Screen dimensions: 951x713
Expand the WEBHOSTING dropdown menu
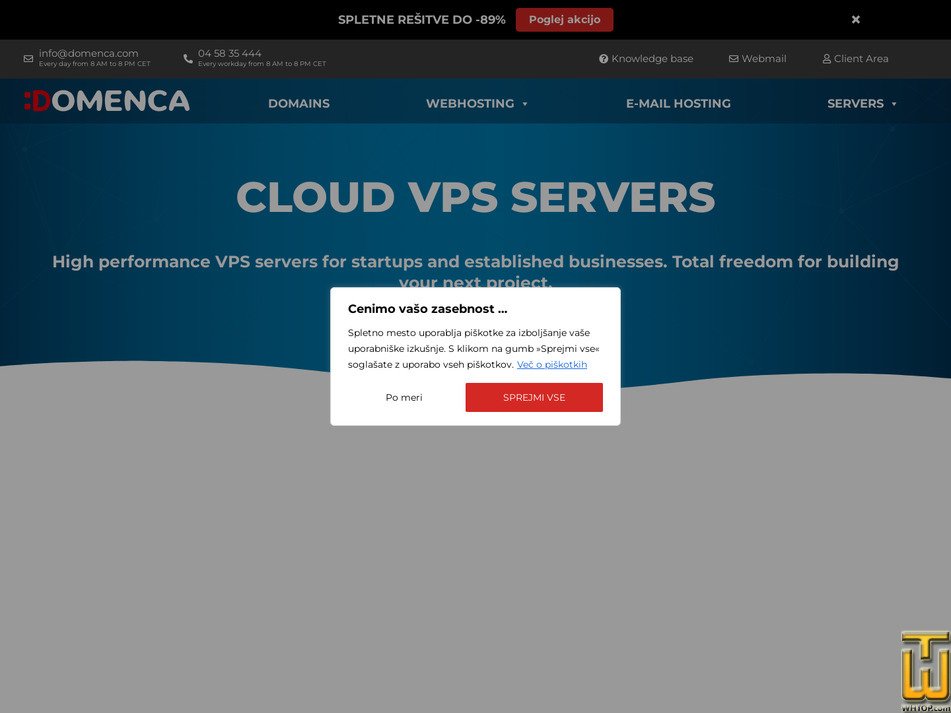(x=477, y=103)
